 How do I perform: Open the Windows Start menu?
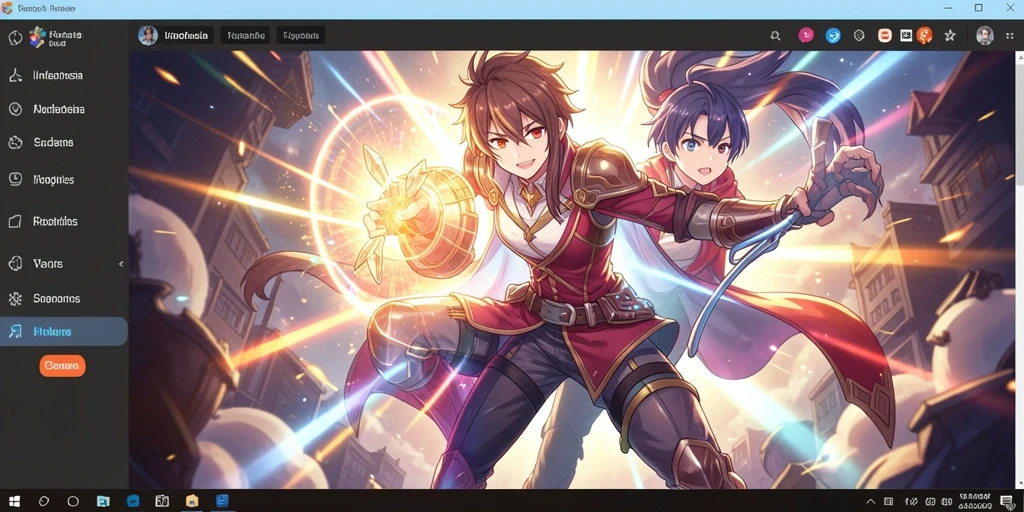14,502
